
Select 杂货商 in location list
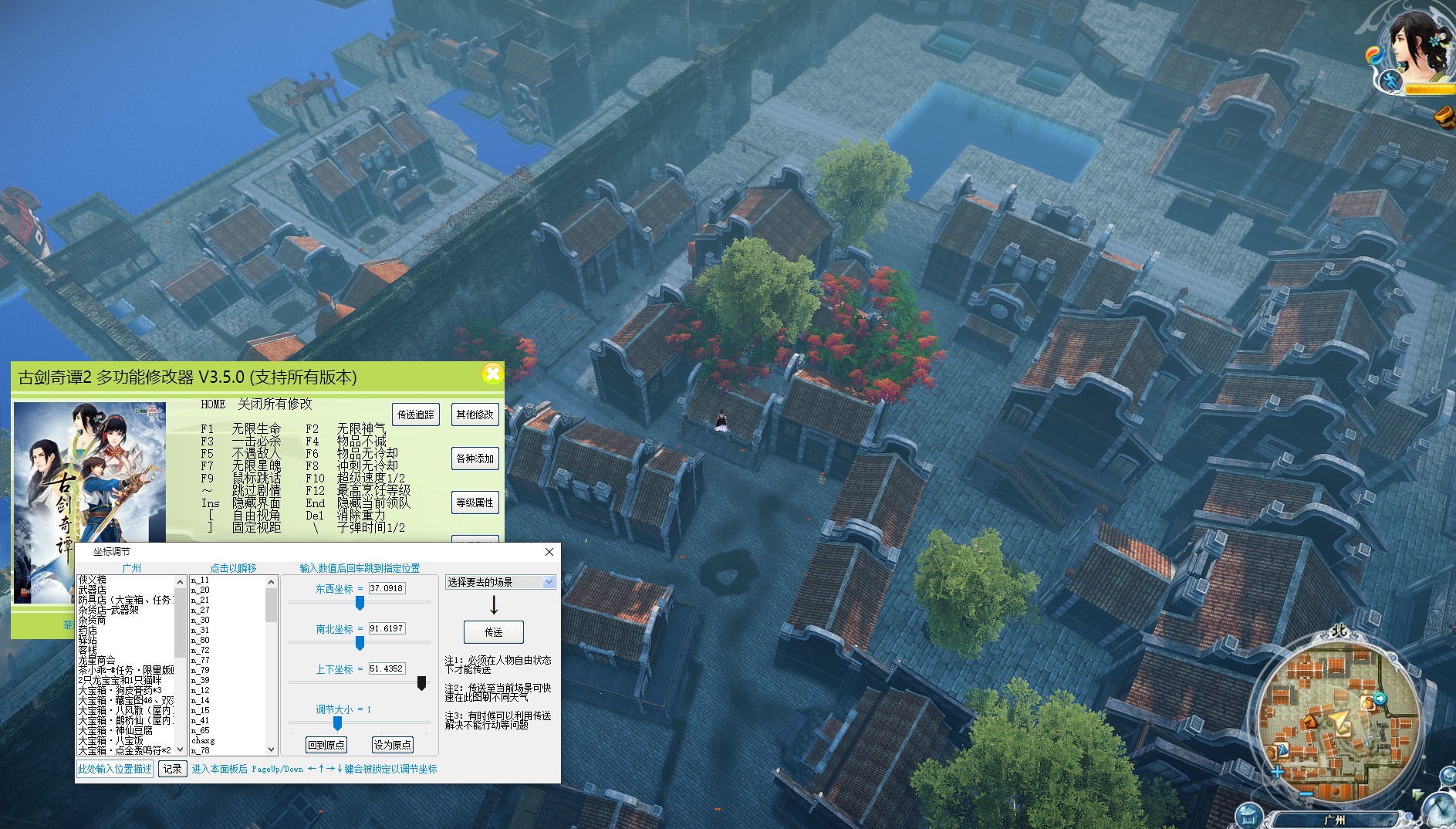[x=92, y=620]
